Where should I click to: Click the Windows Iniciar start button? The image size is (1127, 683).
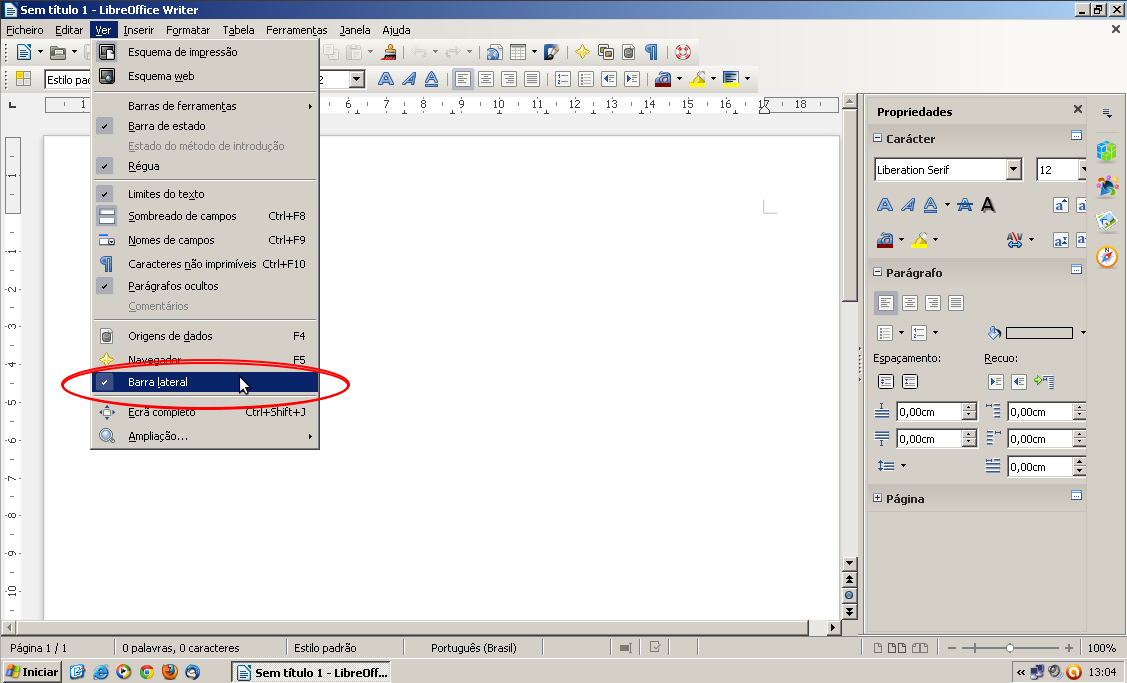click(x=32, y=672)
